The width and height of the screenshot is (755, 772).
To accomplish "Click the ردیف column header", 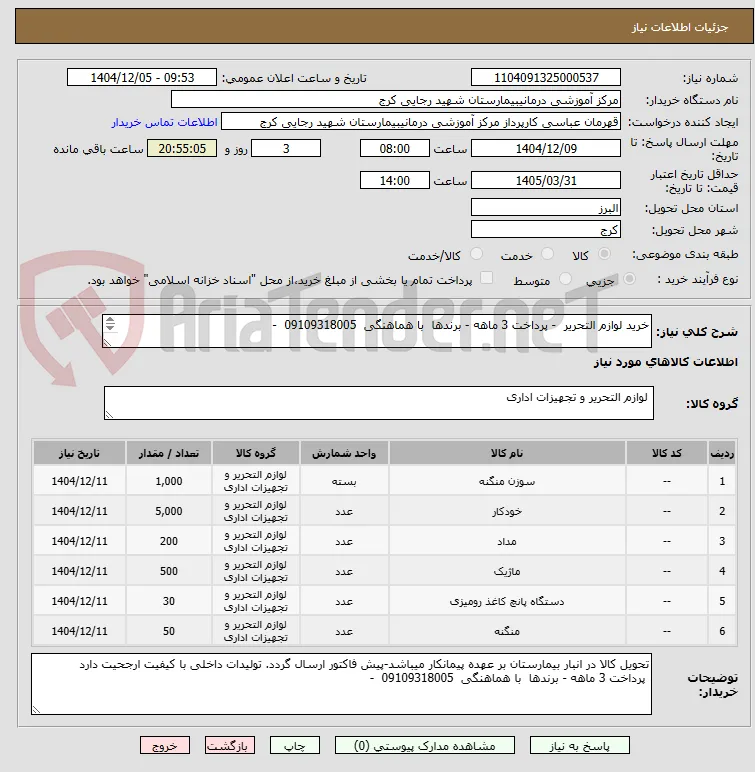I will [722, 453].
